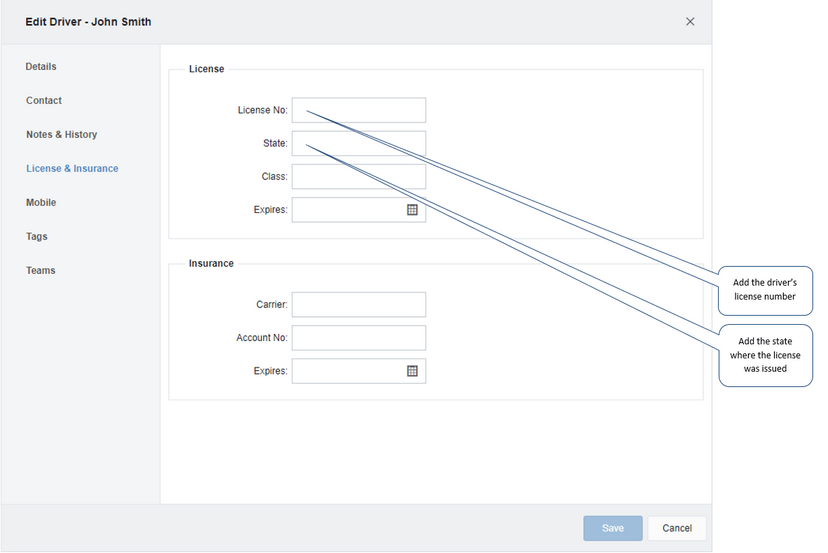Go to Notes & History

click(62, 134)
